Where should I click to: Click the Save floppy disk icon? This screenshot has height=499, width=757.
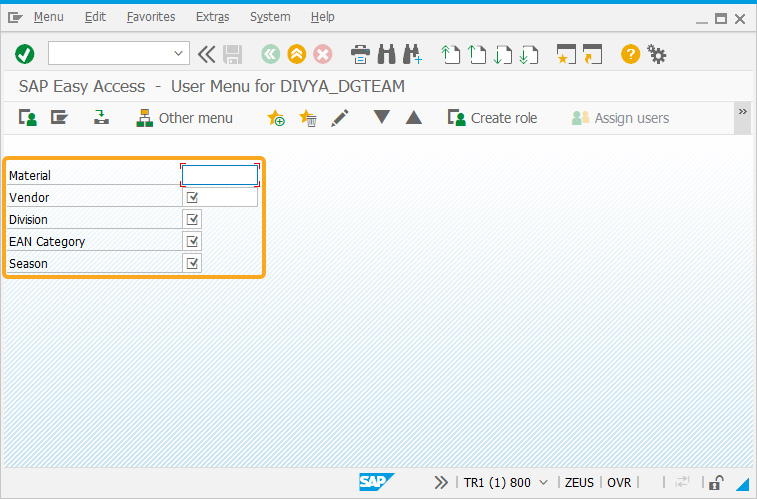coord(232,55)
